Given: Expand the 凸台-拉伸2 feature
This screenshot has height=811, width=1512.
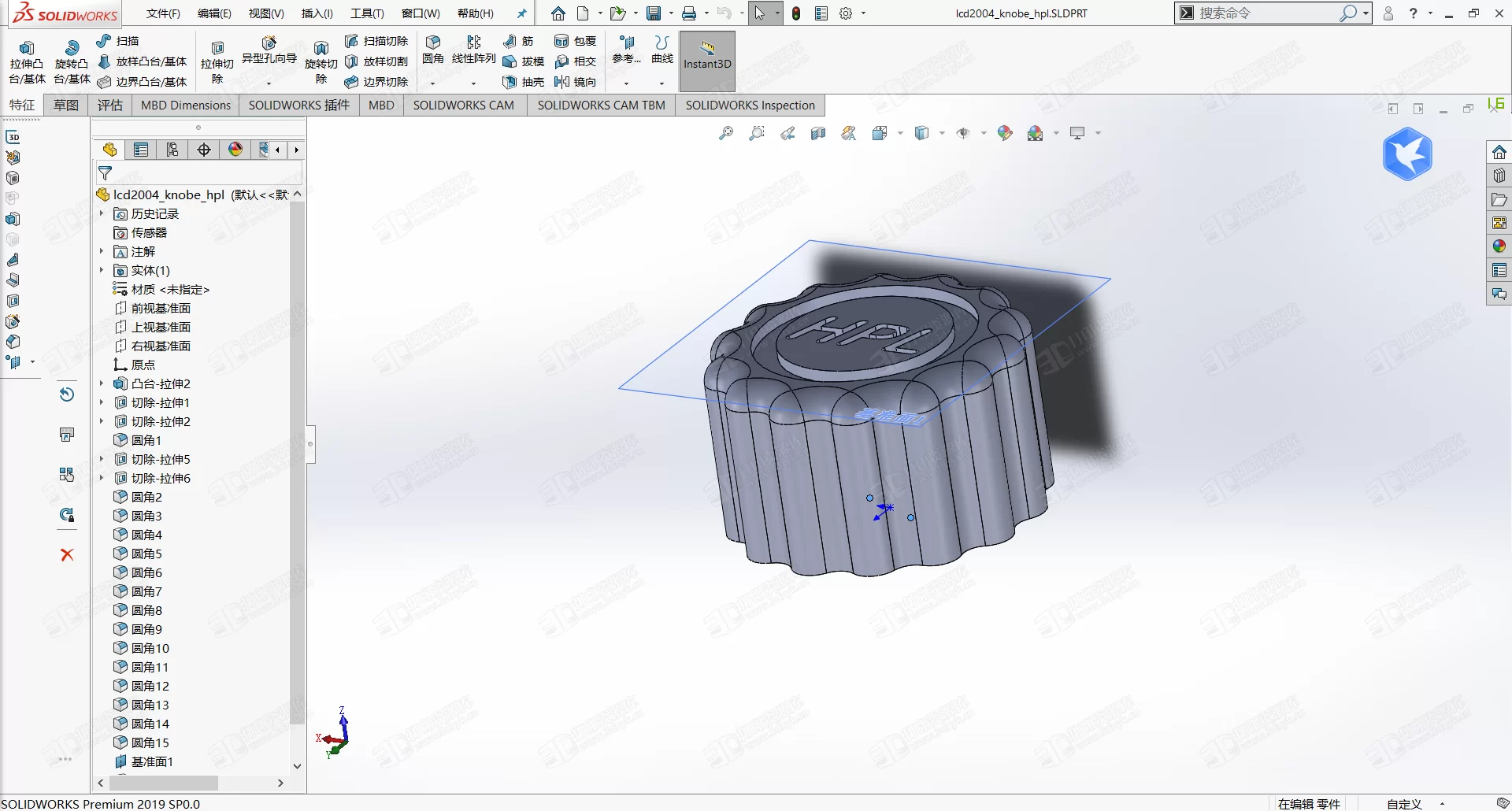Looking at the screenshot, I should point(102,383).
